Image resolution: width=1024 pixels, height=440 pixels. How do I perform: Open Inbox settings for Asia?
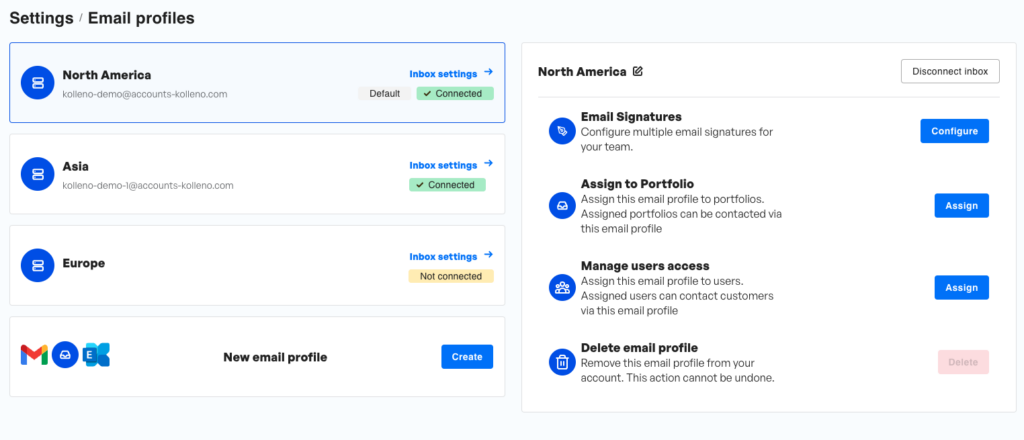[x=451, y=165]
